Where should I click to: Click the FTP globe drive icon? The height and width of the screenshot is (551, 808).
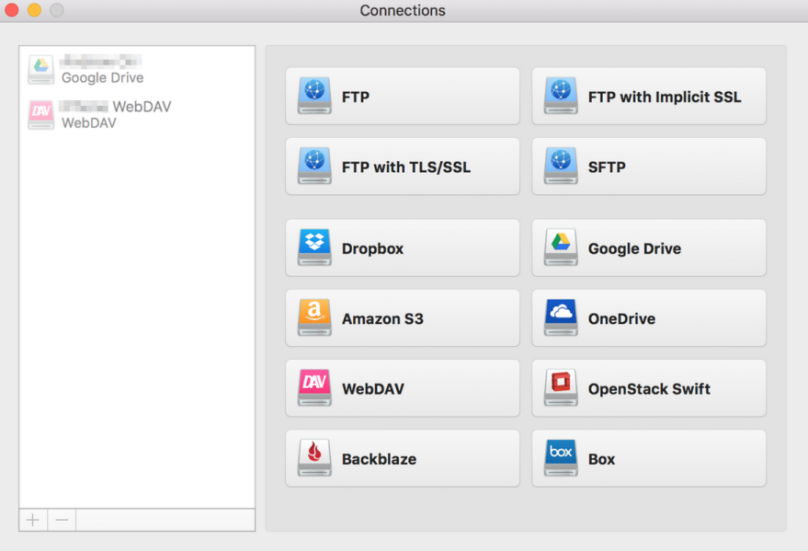[314, 96]
